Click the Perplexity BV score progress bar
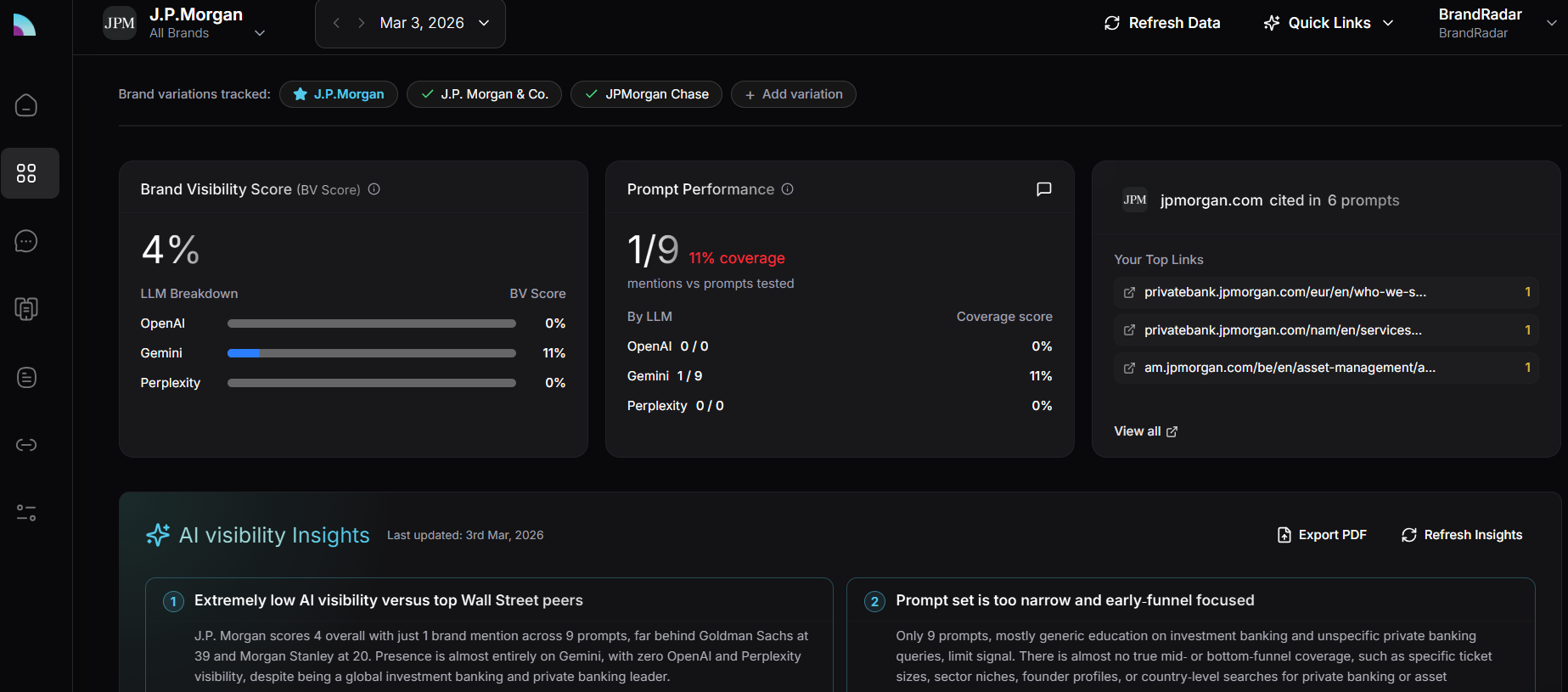 (x=372, y=383)
